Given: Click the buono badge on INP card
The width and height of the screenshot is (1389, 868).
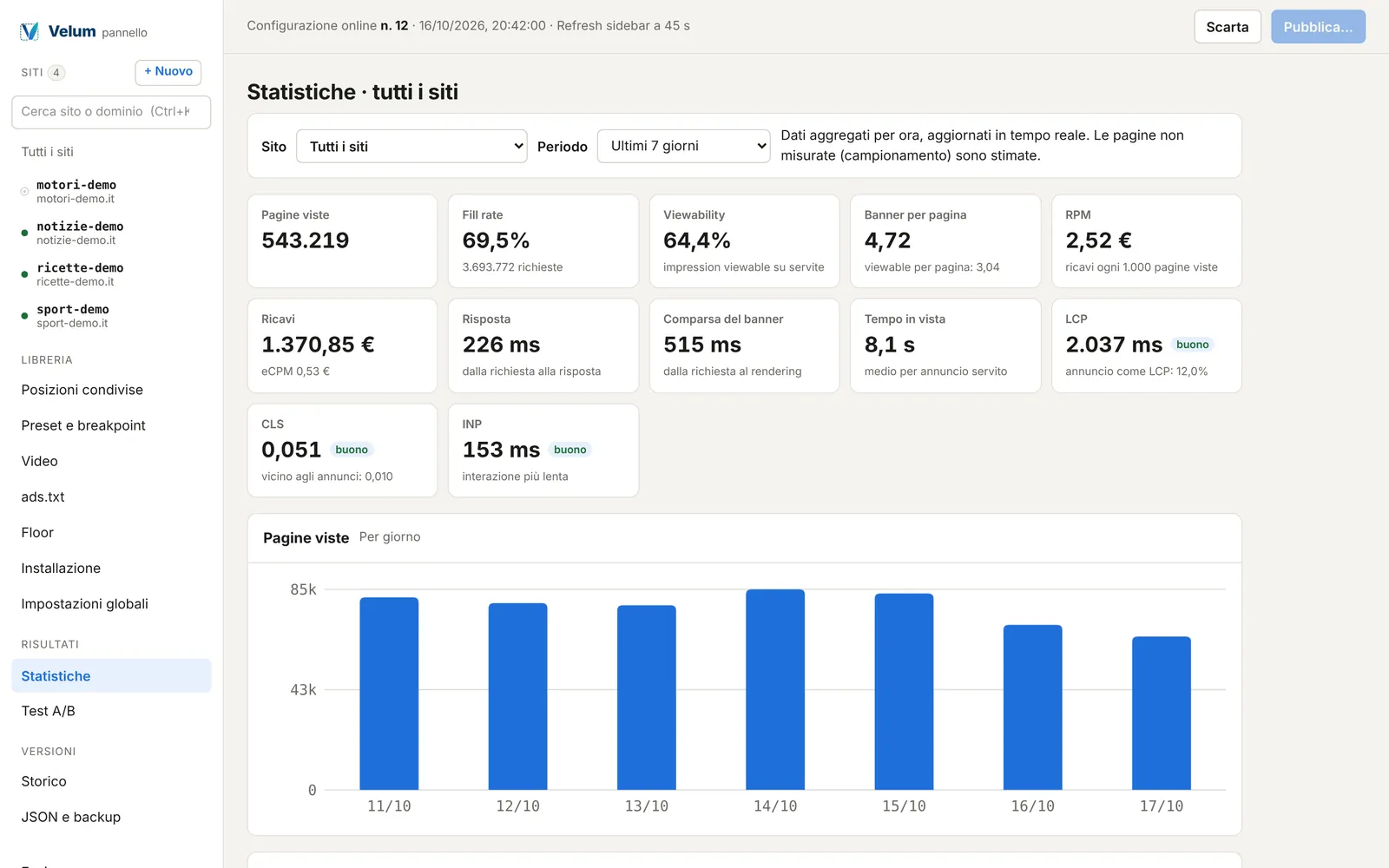Looking at the screenshot, I should click(569, 450).
